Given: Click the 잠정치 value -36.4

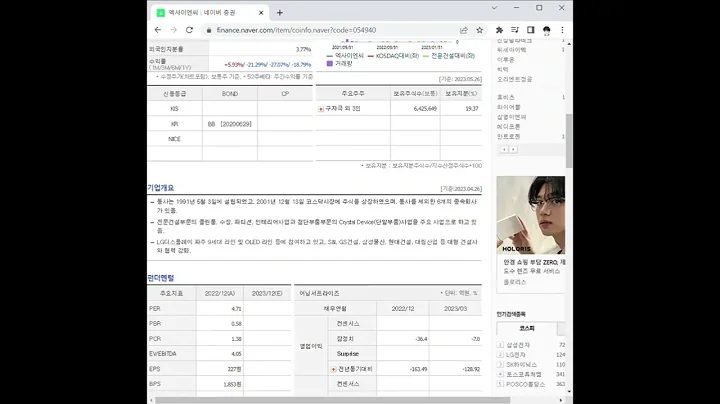Looking at the screenshot, I should [421, 339].
